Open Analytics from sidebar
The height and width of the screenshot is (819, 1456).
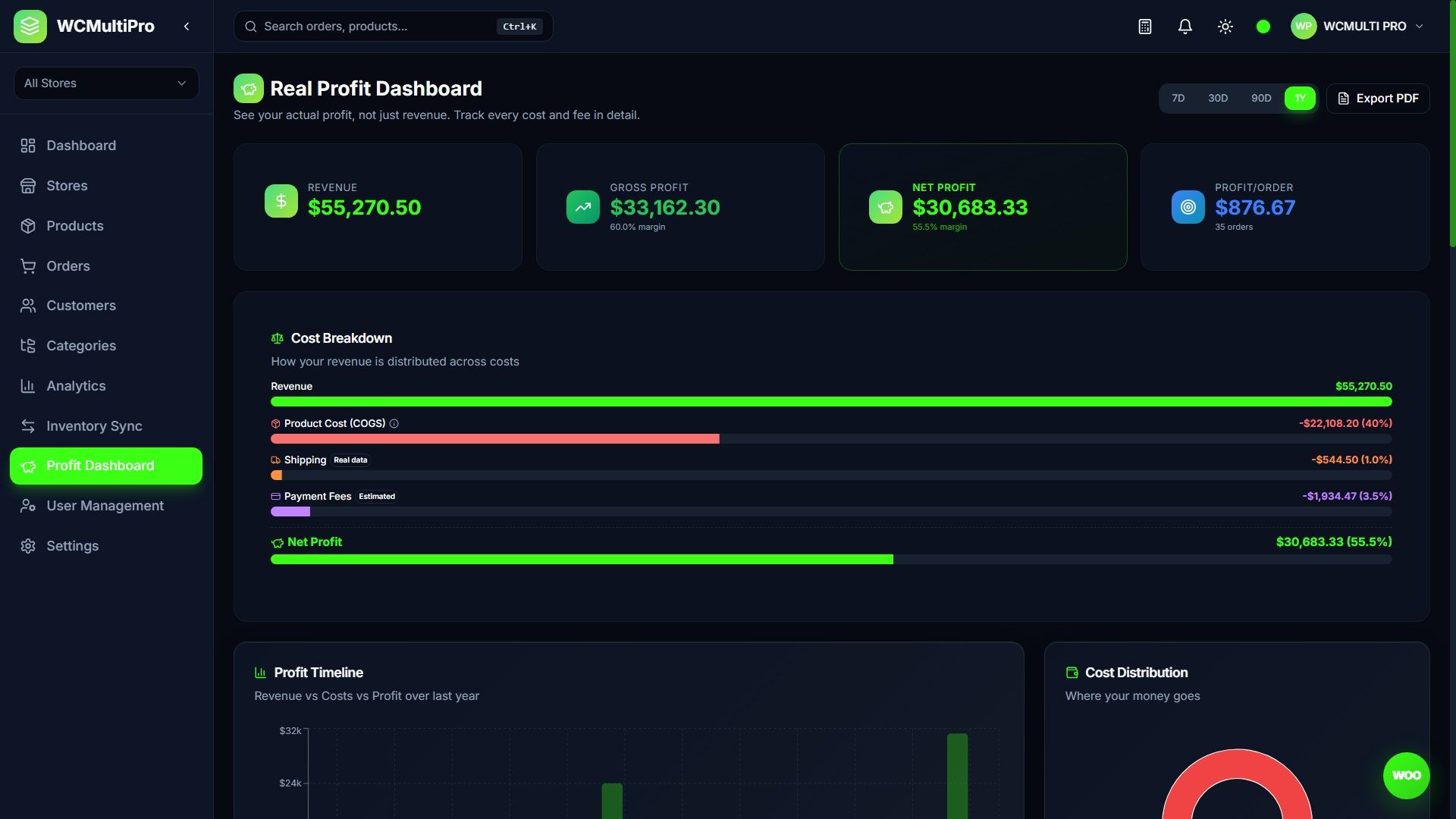[76, 386]
